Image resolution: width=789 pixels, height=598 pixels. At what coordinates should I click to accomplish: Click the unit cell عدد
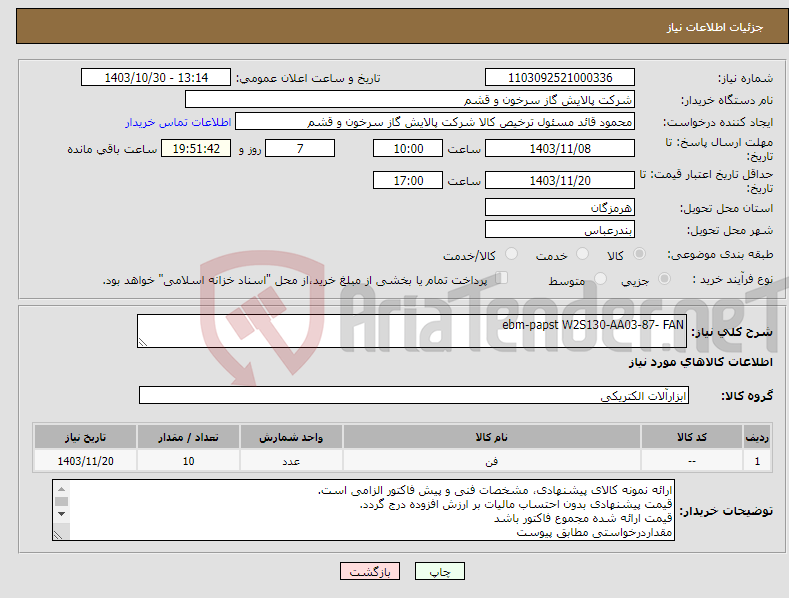[x=291, y=461]
